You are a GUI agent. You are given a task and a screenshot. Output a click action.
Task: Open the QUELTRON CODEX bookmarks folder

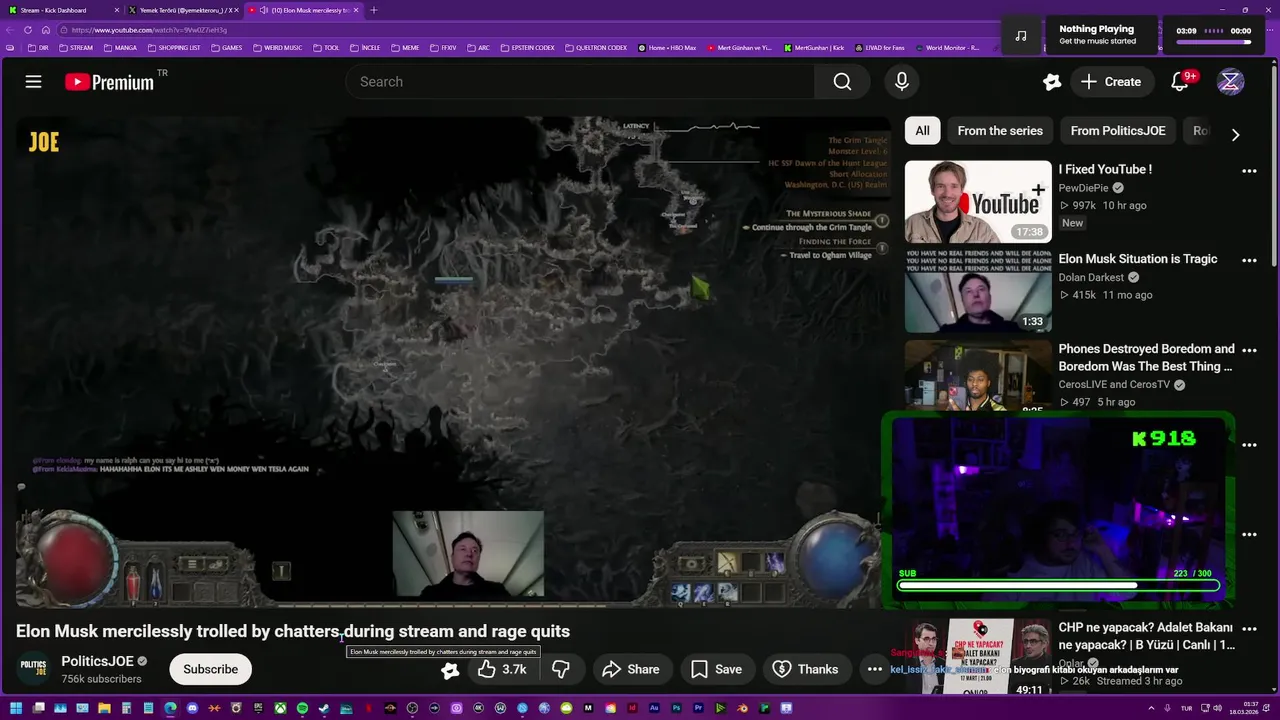pyautogui.click(x=595, y=48)
